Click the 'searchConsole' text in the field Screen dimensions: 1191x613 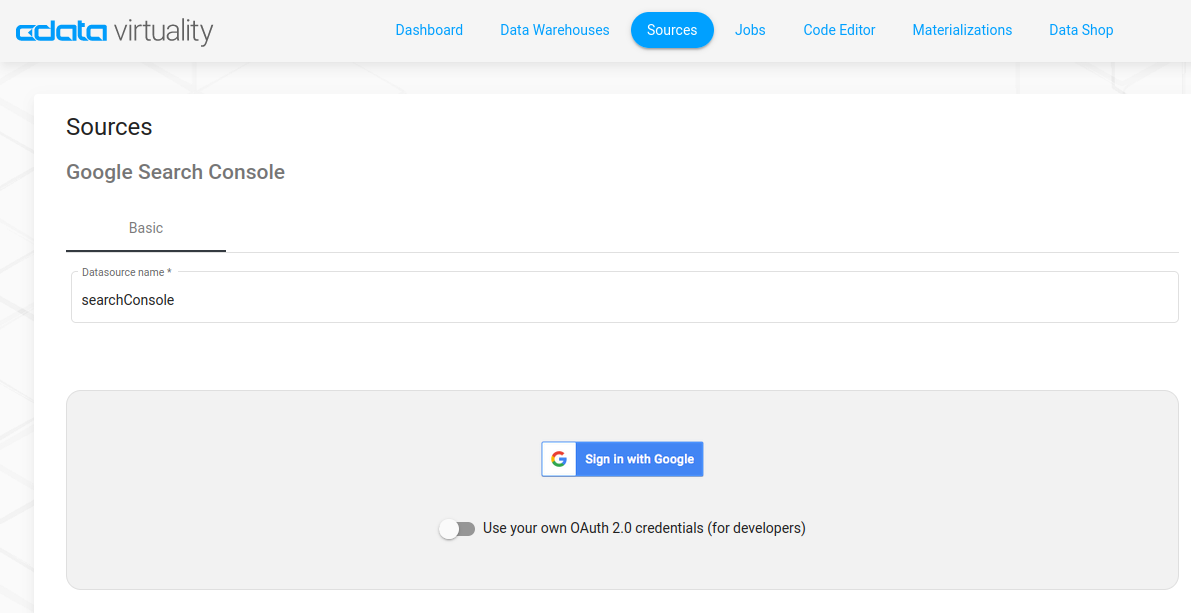tap(128, 300)
